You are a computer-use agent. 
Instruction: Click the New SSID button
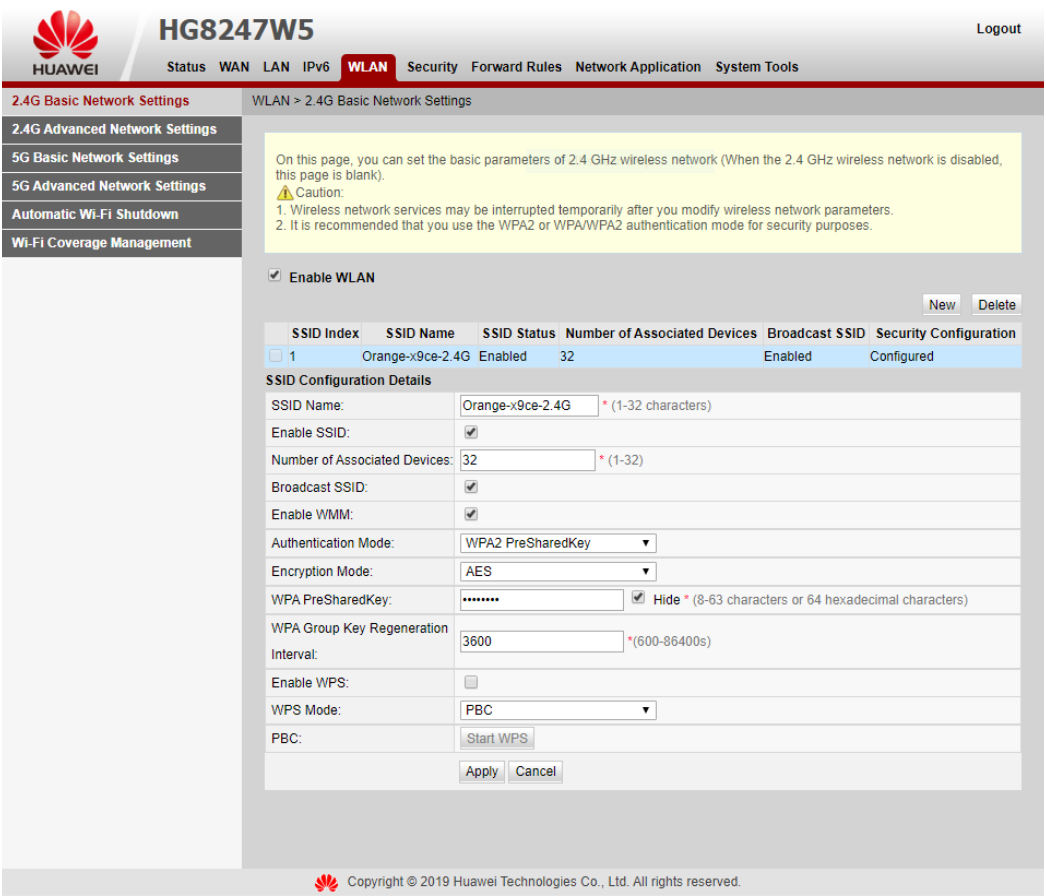(x=942, y=305)
